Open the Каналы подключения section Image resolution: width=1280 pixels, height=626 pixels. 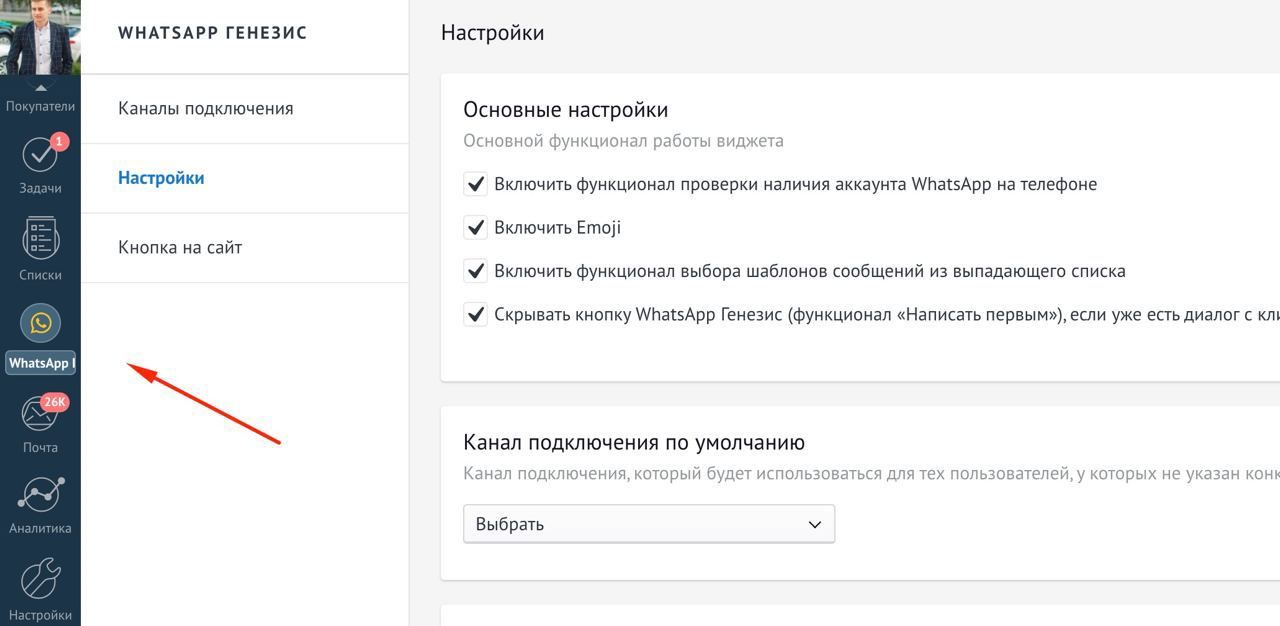(x=245, y=109)
